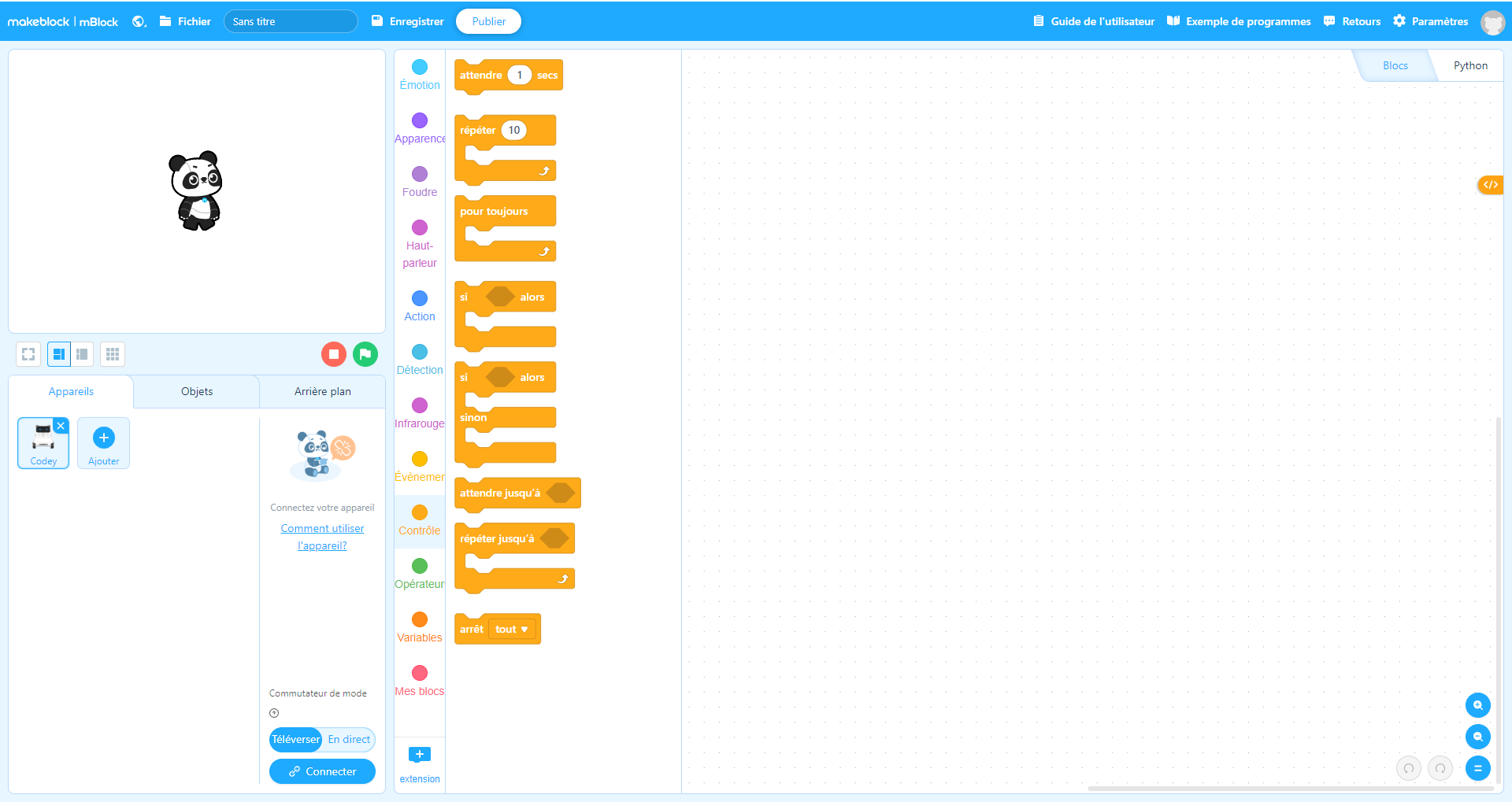
Task: Click the green flag run button
Action: pyautogui.click(x=365, y=354)
